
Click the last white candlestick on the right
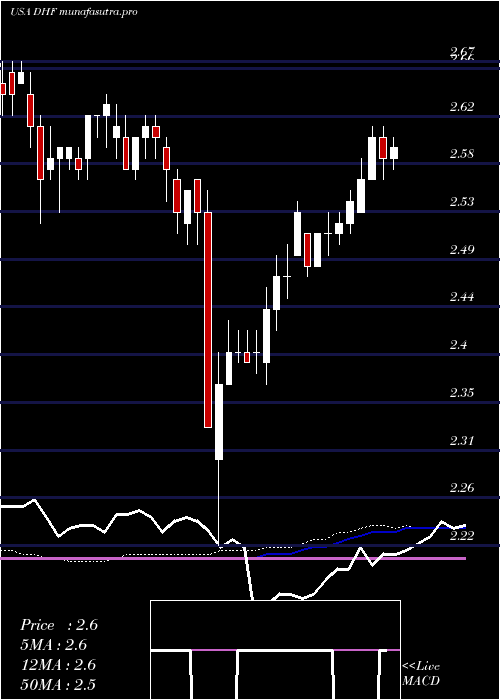tap(394, 153)
